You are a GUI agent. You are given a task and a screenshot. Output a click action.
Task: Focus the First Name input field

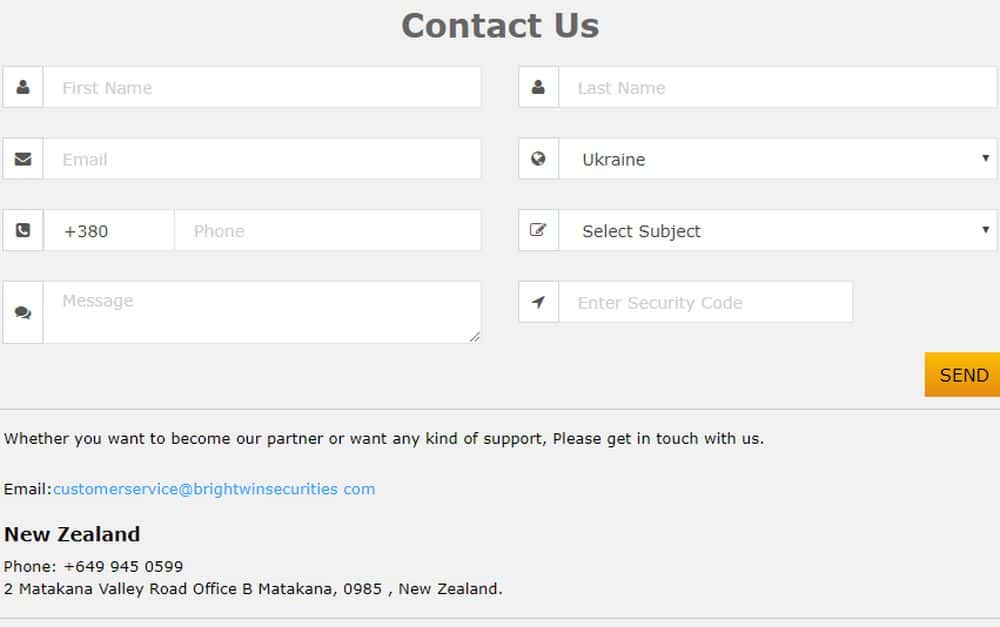pyautogui.click(x=262, y=87)
